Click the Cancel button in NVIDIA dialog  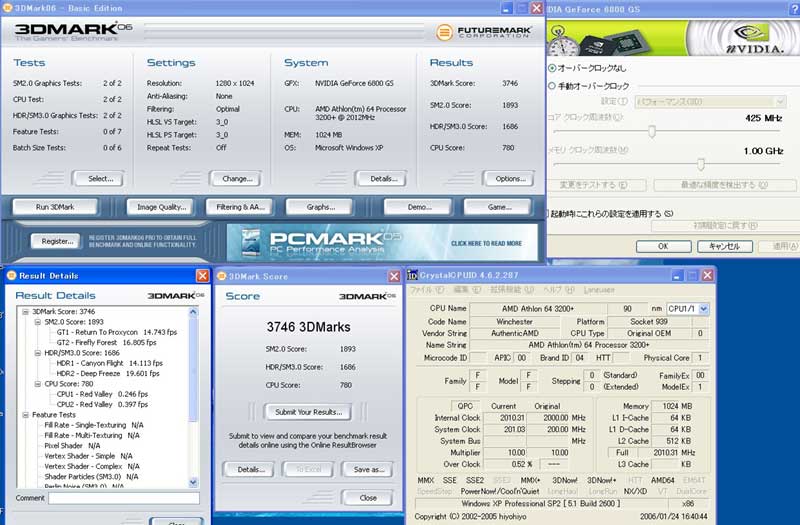(x=725, y=246)
